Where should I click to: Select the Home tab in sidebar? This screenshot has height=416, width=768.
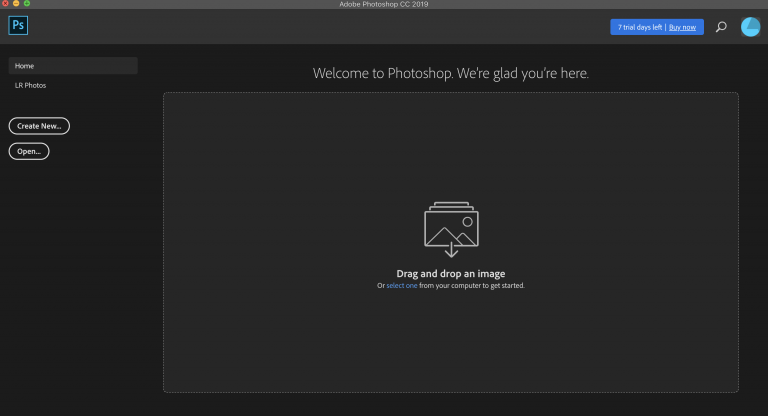[73, 66]
